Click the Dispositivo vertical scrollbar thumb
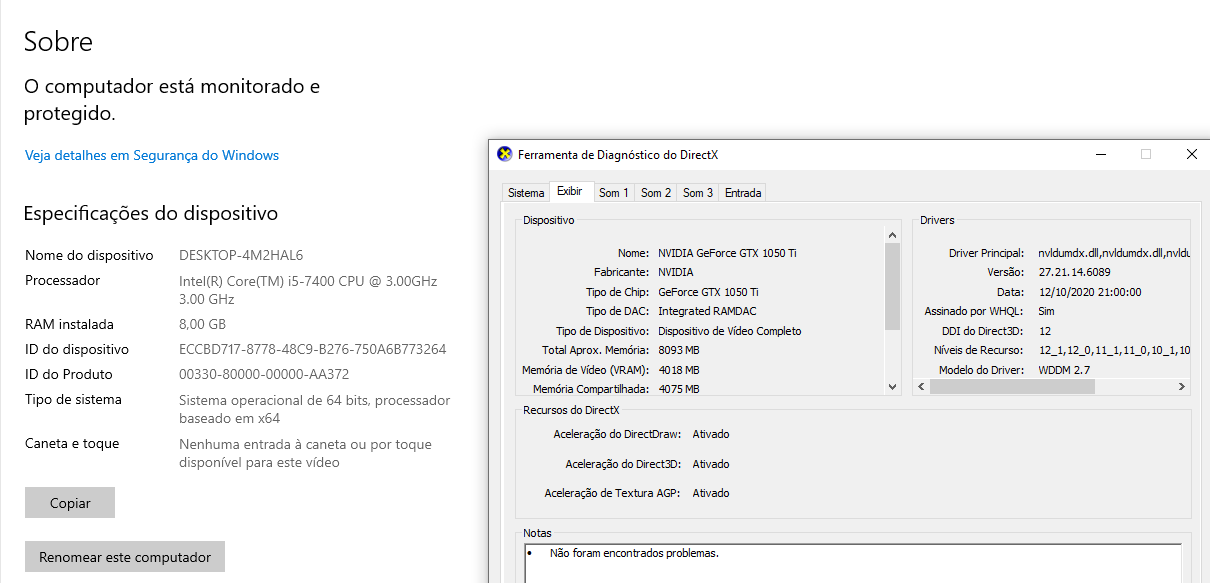 tap(893, 286)
